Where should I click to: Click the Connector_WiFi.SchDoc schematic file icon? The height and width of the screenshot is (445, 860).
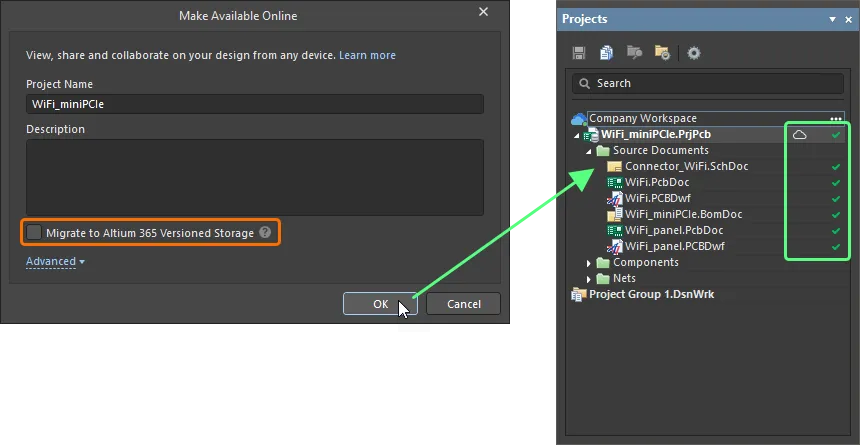click(614, 166)
